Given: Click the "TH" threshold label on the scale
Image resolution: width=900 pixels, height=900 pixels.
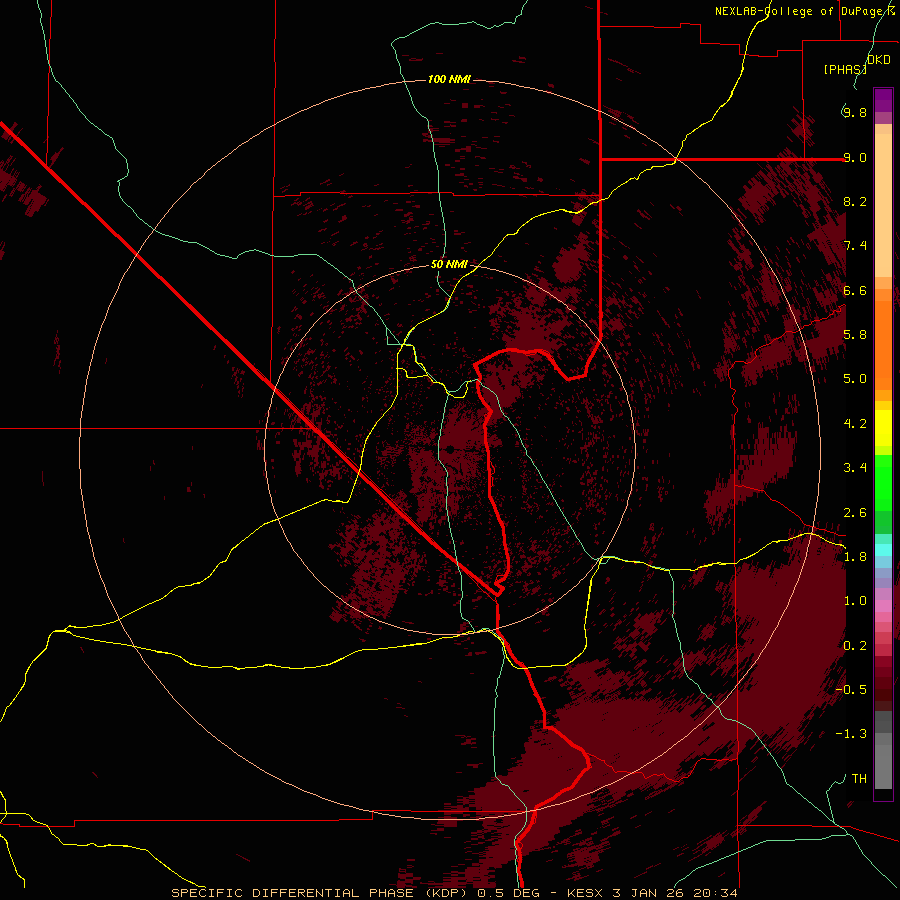Looking at the screenshot, I should pyautogui.click(x=859, y=779).
